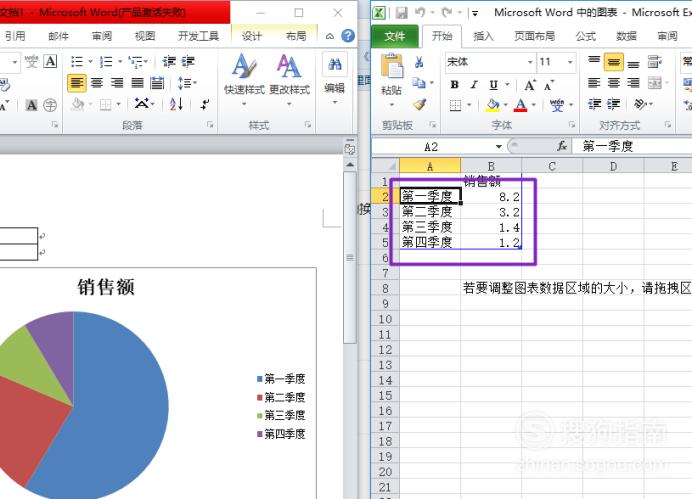Open Change Styles menu in Word
The width and height of the screenshot is (692, 499).
point(289,79)
